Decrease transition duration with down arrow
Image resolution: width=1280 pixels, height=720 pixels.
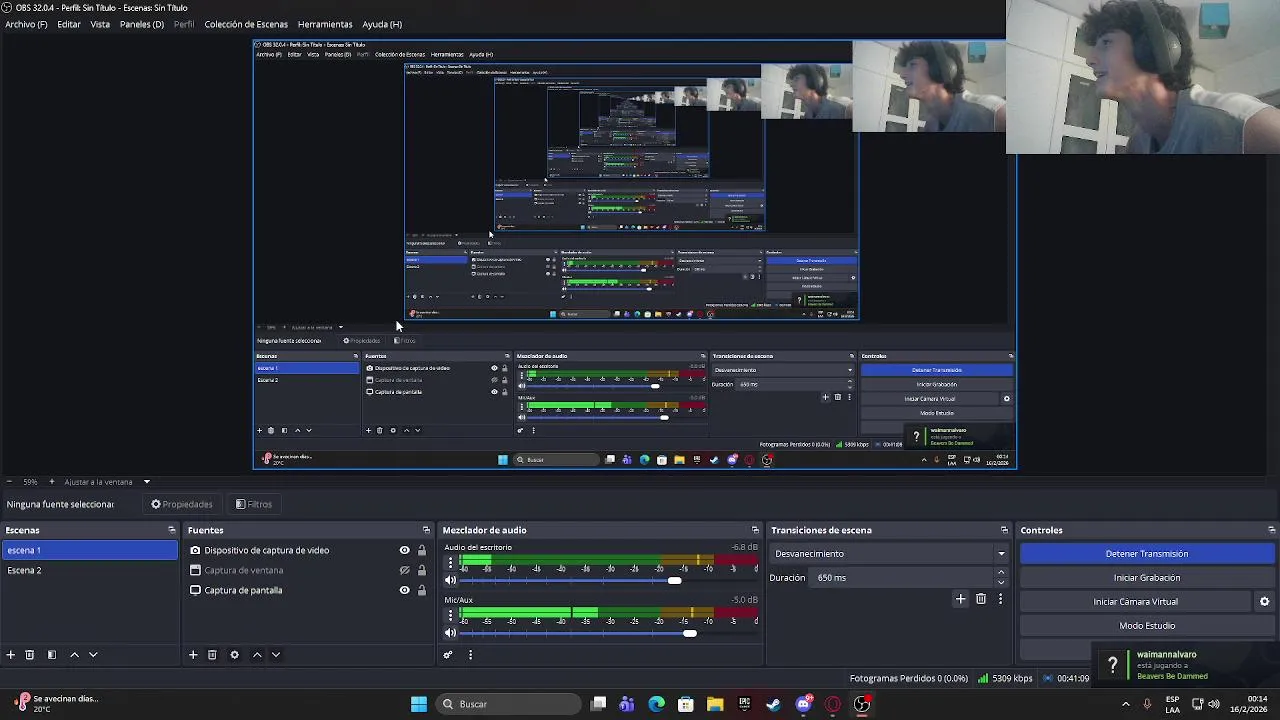pos(1001,582)
